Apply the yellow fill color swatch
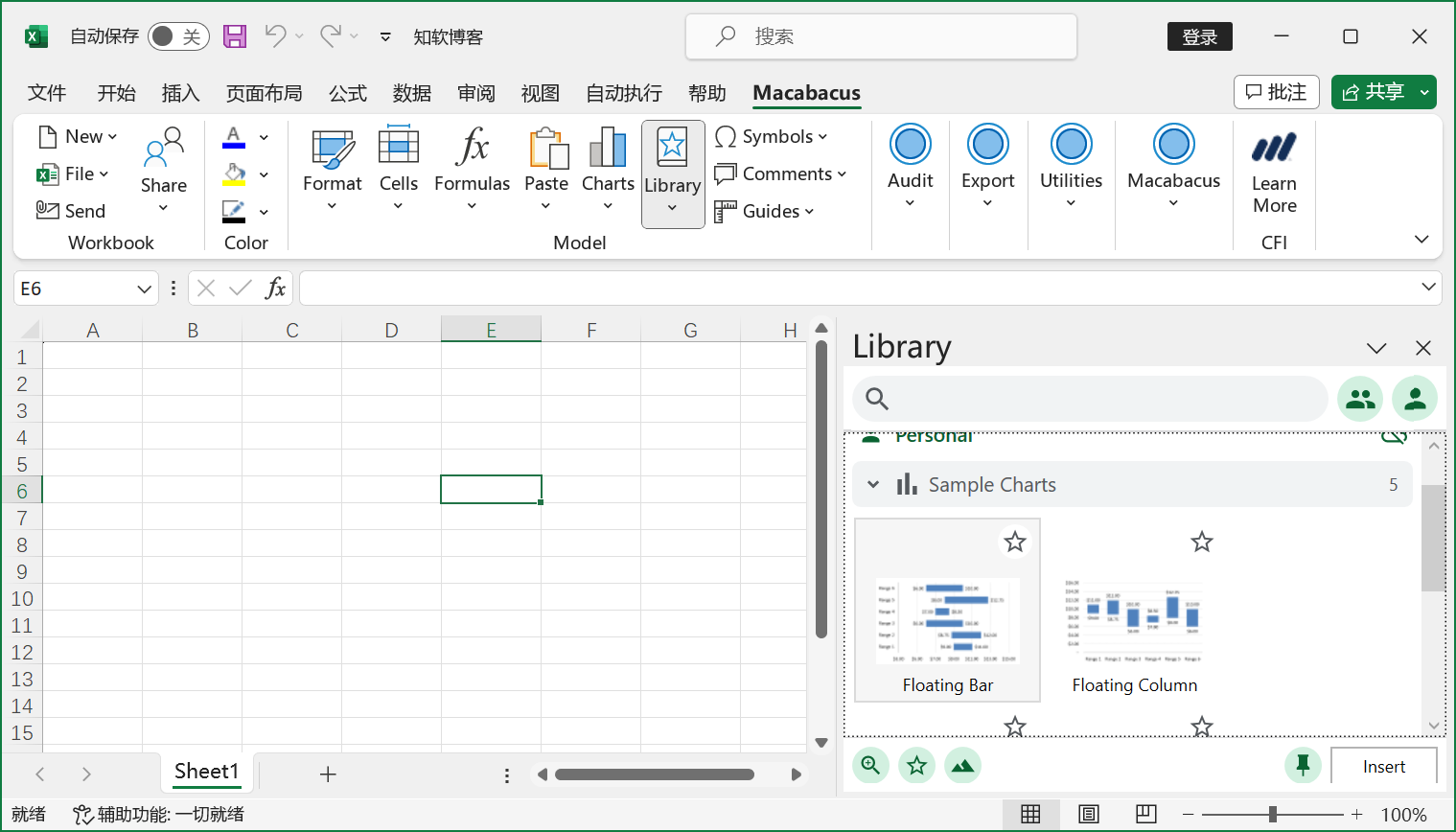Image resolution: width=1456 pixels, height=832 pixels. pyautogui.click(x=234, y=174)
